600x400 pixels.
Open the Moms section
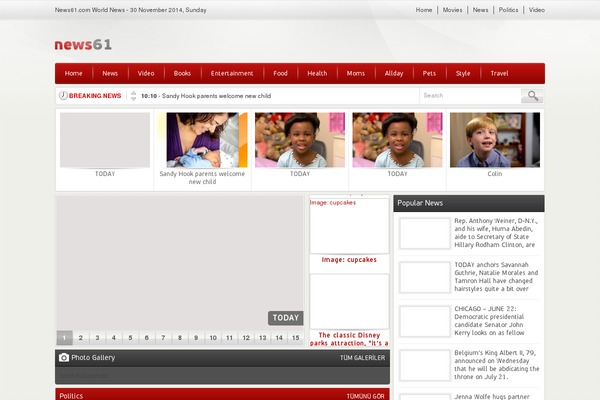click(355, 73)
